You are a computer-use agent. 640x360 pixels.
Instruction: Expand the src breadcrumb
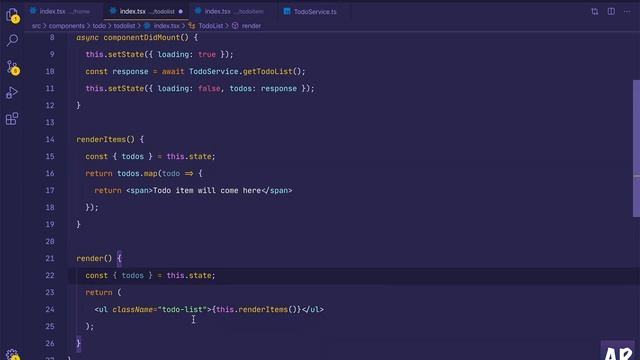36,26
